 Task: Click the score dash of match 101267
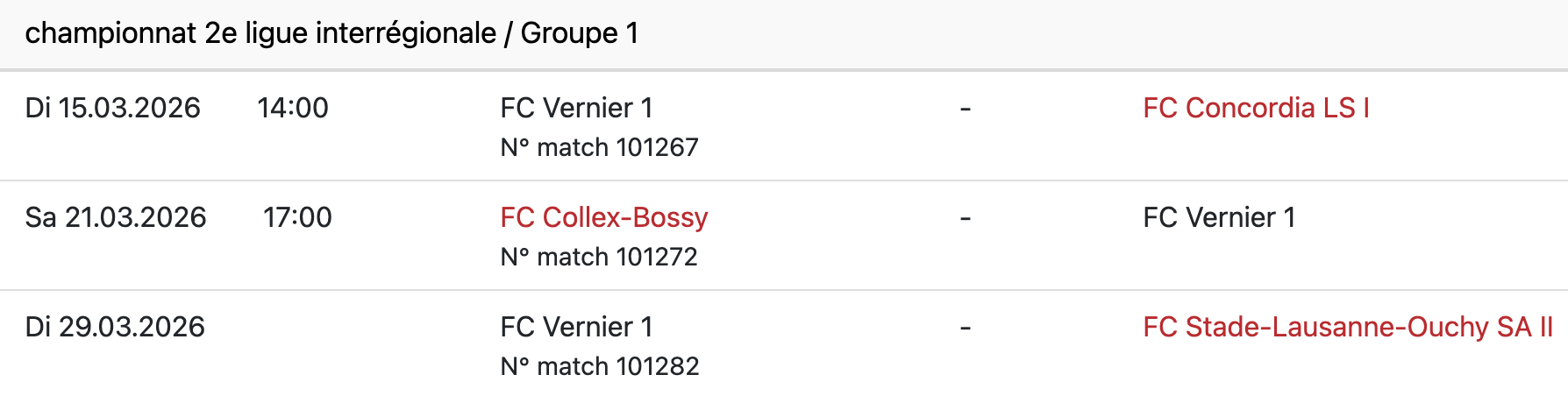click(966, 109)
